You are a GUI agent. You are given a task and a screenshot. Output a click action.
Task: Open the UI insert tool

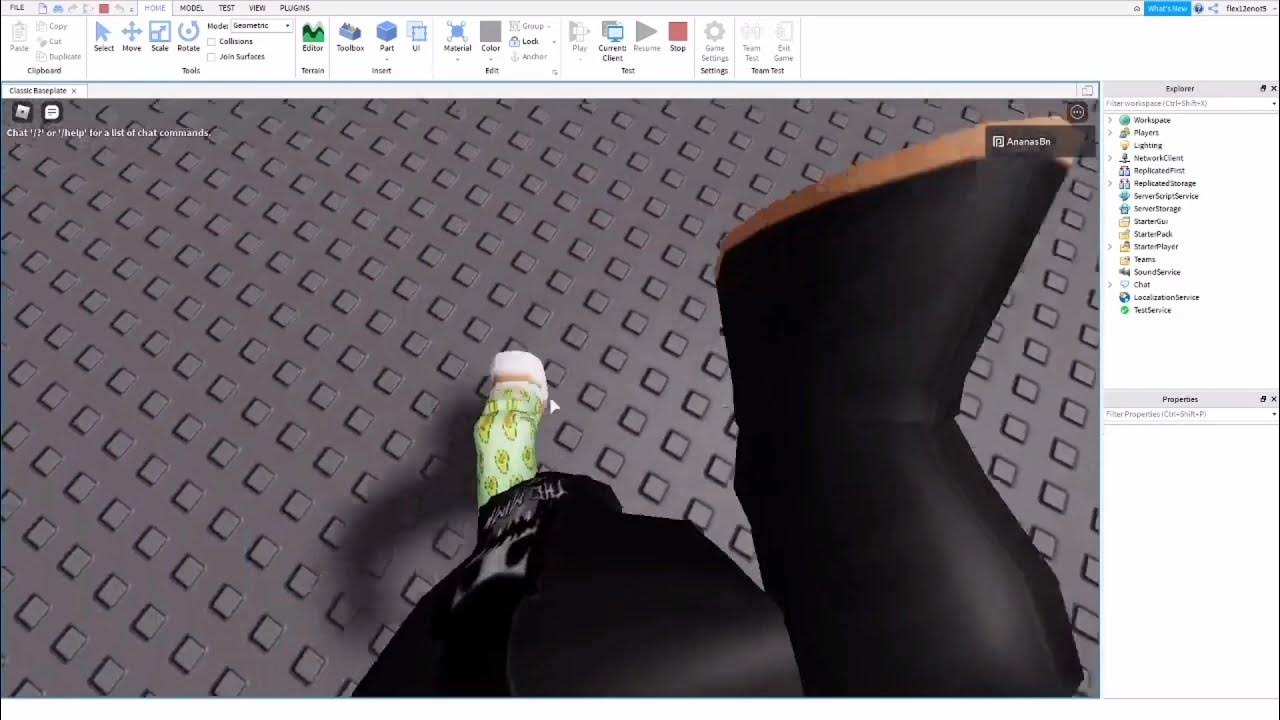pos(416,37)
